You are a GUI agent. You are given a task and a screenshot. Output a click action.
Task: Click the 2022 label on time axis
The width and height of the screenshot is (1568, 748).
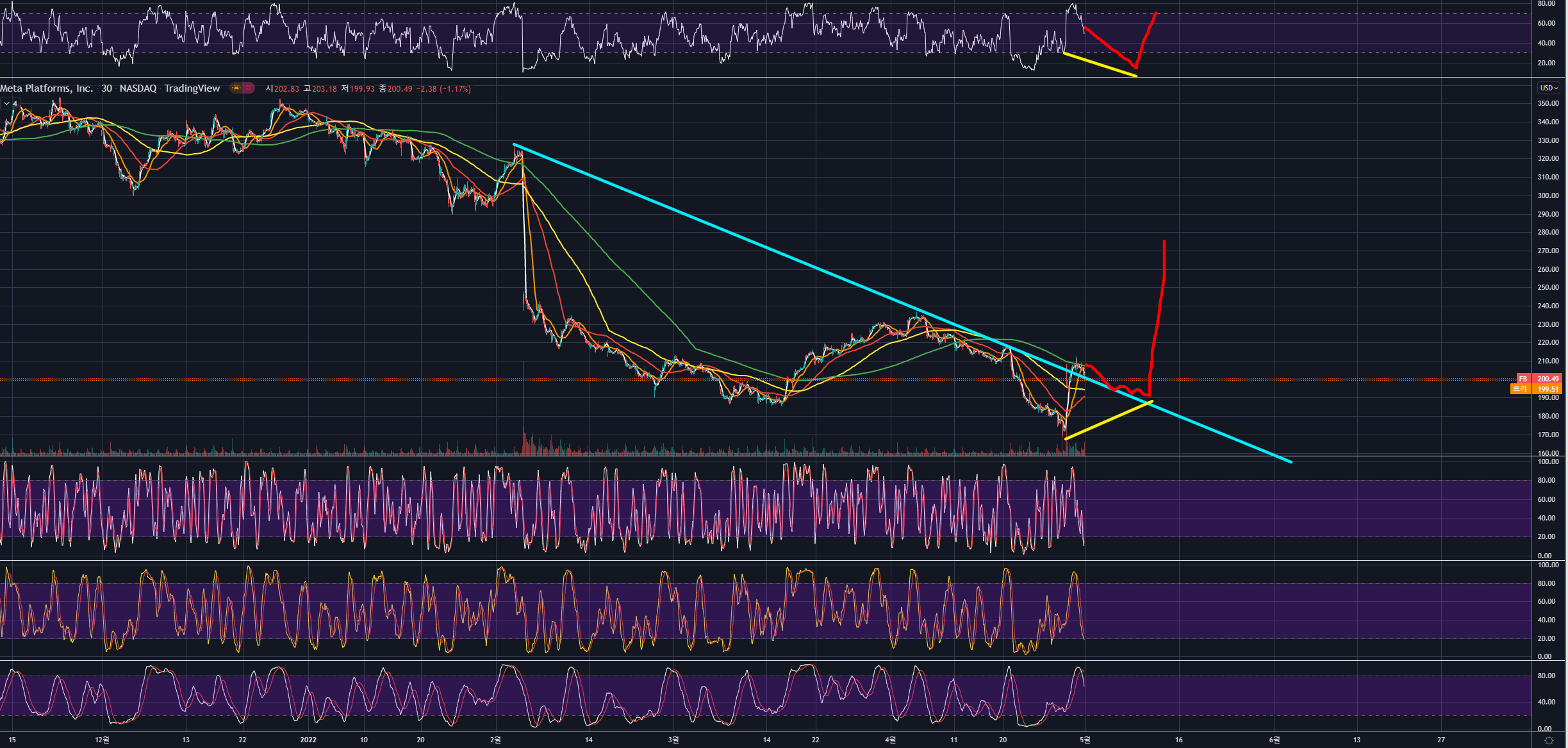[308, 740]
